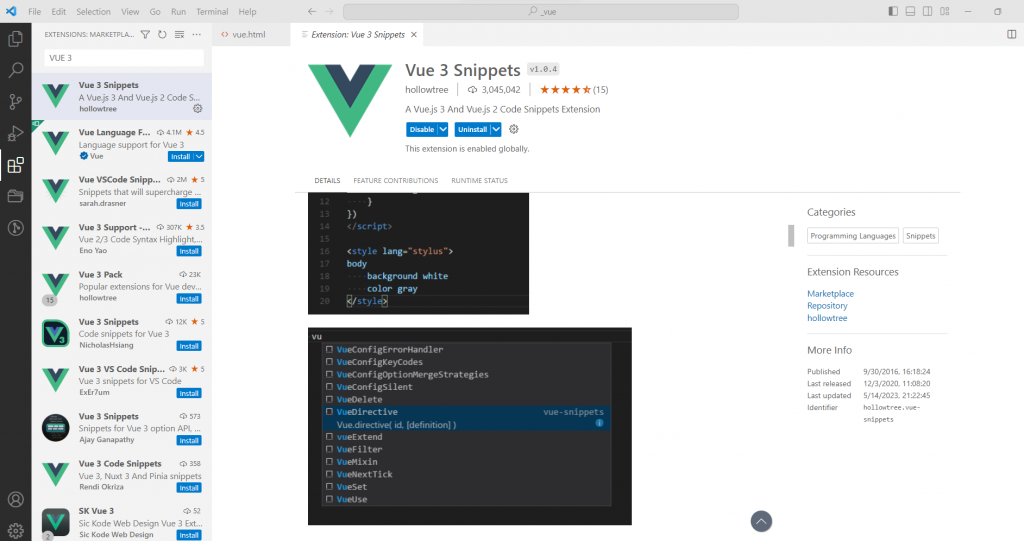The width and height of the screenshot is (1024, 541).
Task: Install Vue VSCode Snippets by sarah.drasner
Action: tap(189, 204)
